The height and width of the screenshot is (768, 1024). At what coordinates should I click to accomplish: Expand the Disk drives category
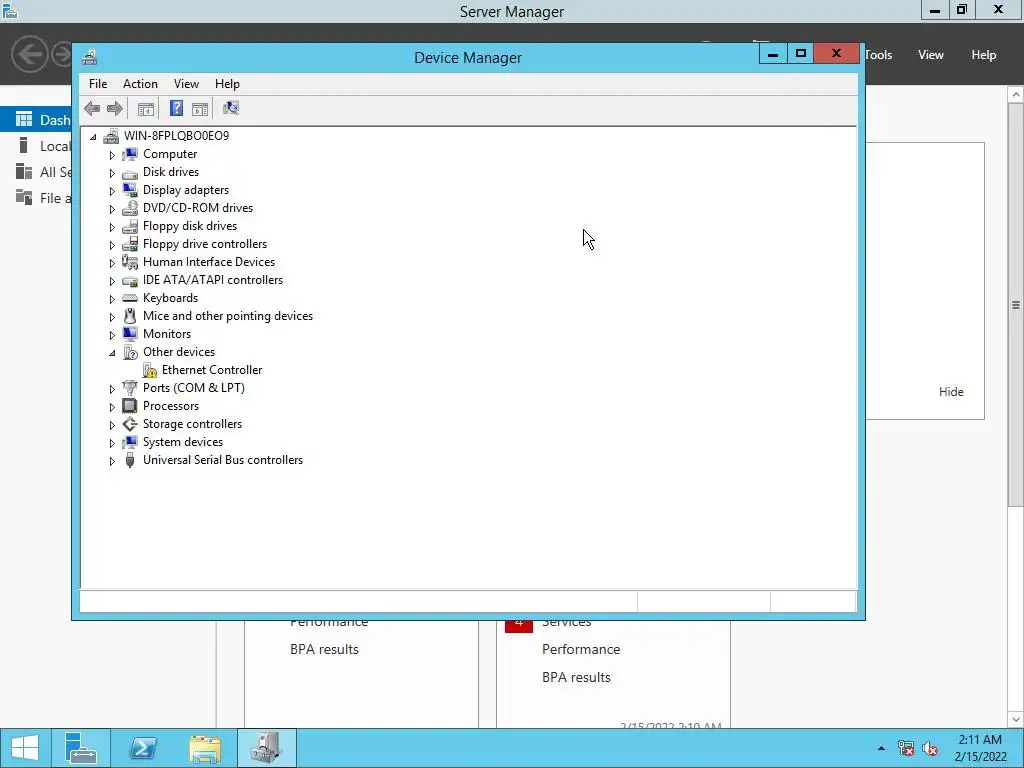coord(112,173)
